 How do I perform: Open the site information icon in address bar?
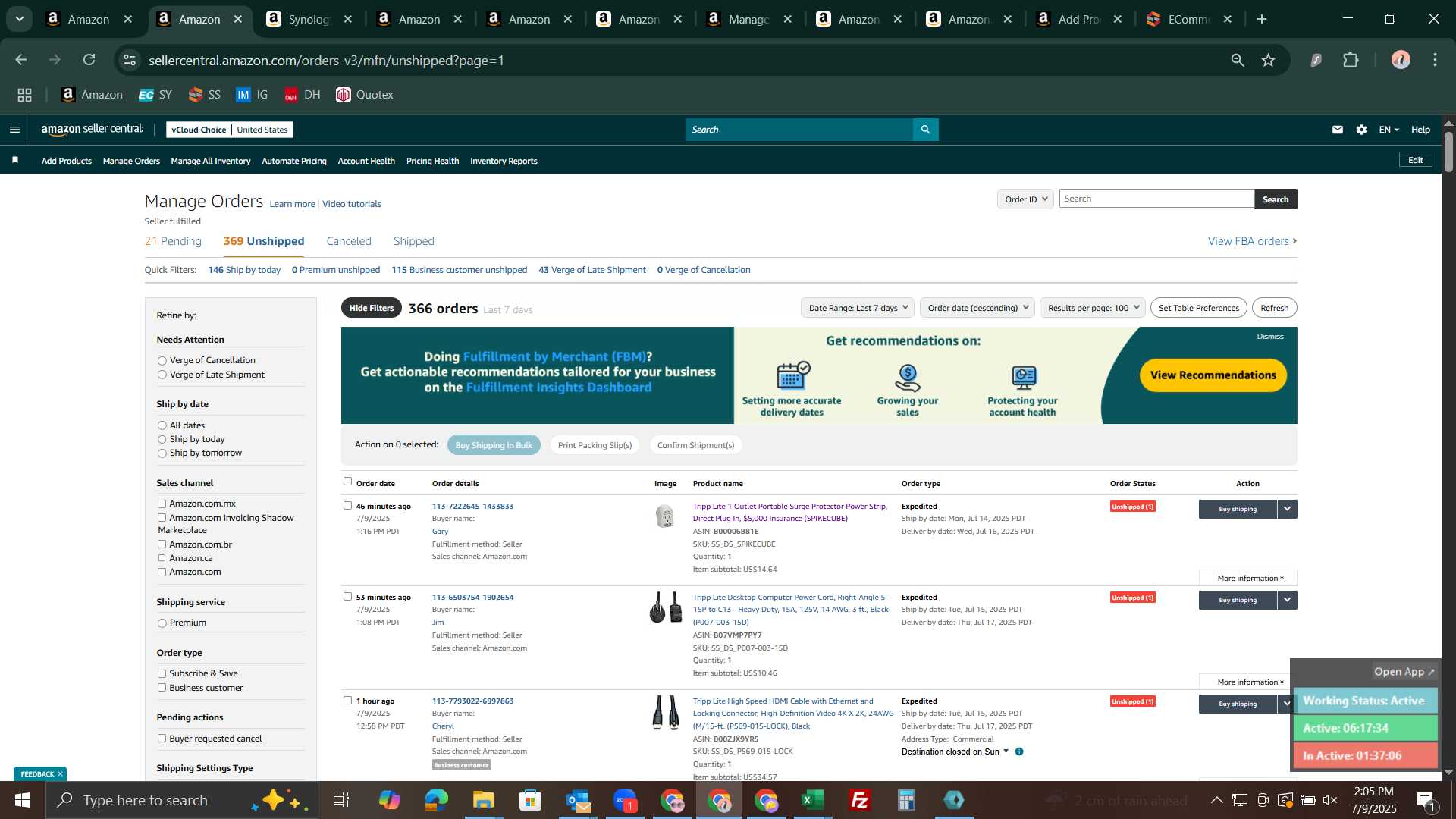pyautogui.click(x=130, y=60)
